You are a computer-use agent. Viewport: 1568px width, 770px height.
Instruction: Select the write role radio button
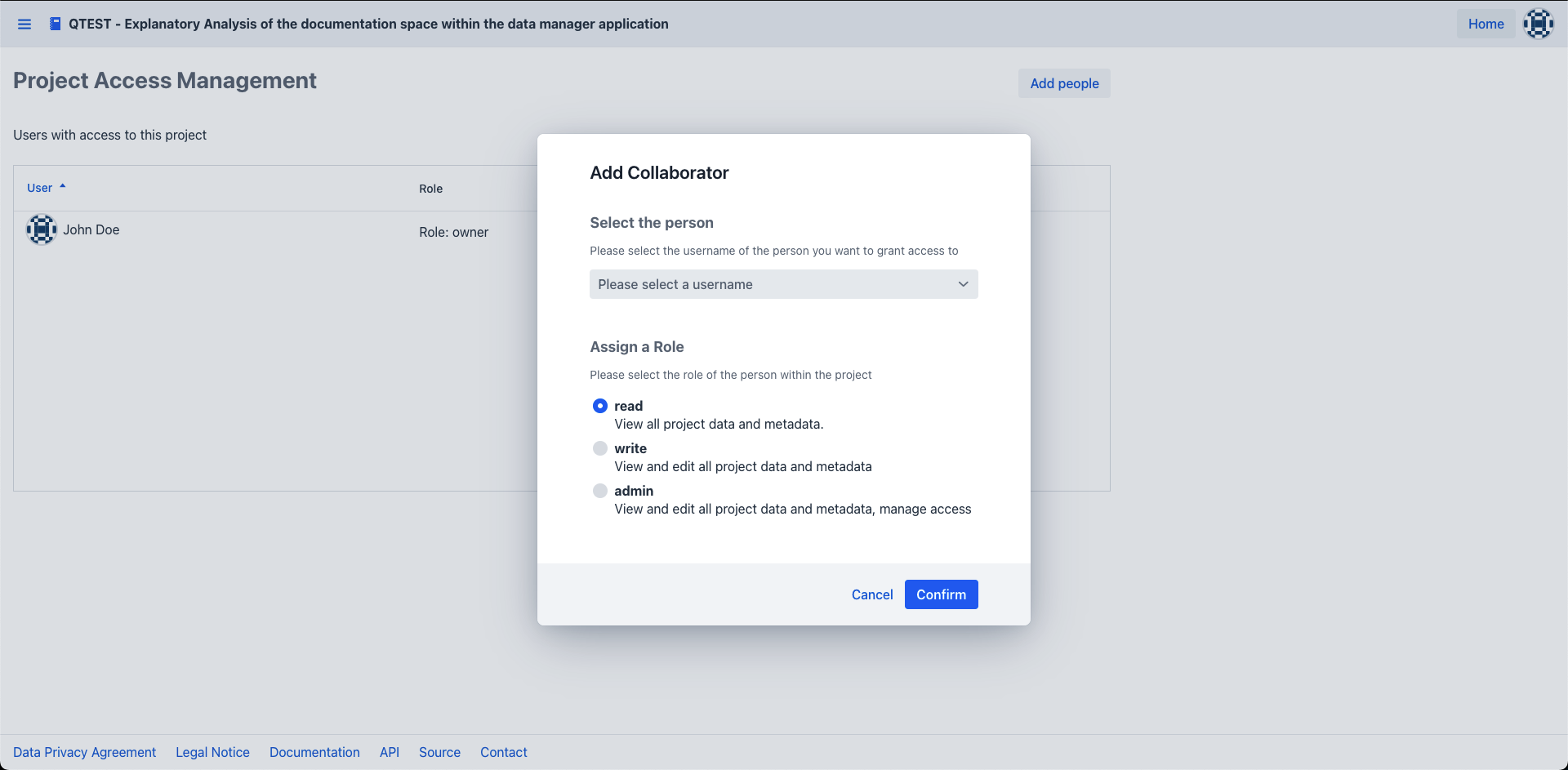(x=600, y=448)
